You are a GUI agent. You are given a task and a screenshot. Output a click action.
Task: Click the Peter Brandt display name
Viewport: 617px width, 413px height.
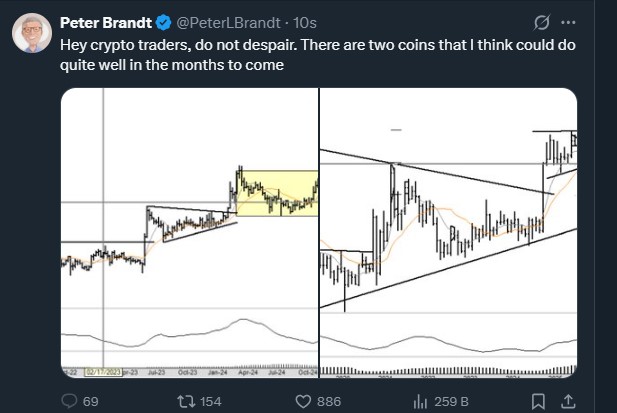click(x=101, y=22)
